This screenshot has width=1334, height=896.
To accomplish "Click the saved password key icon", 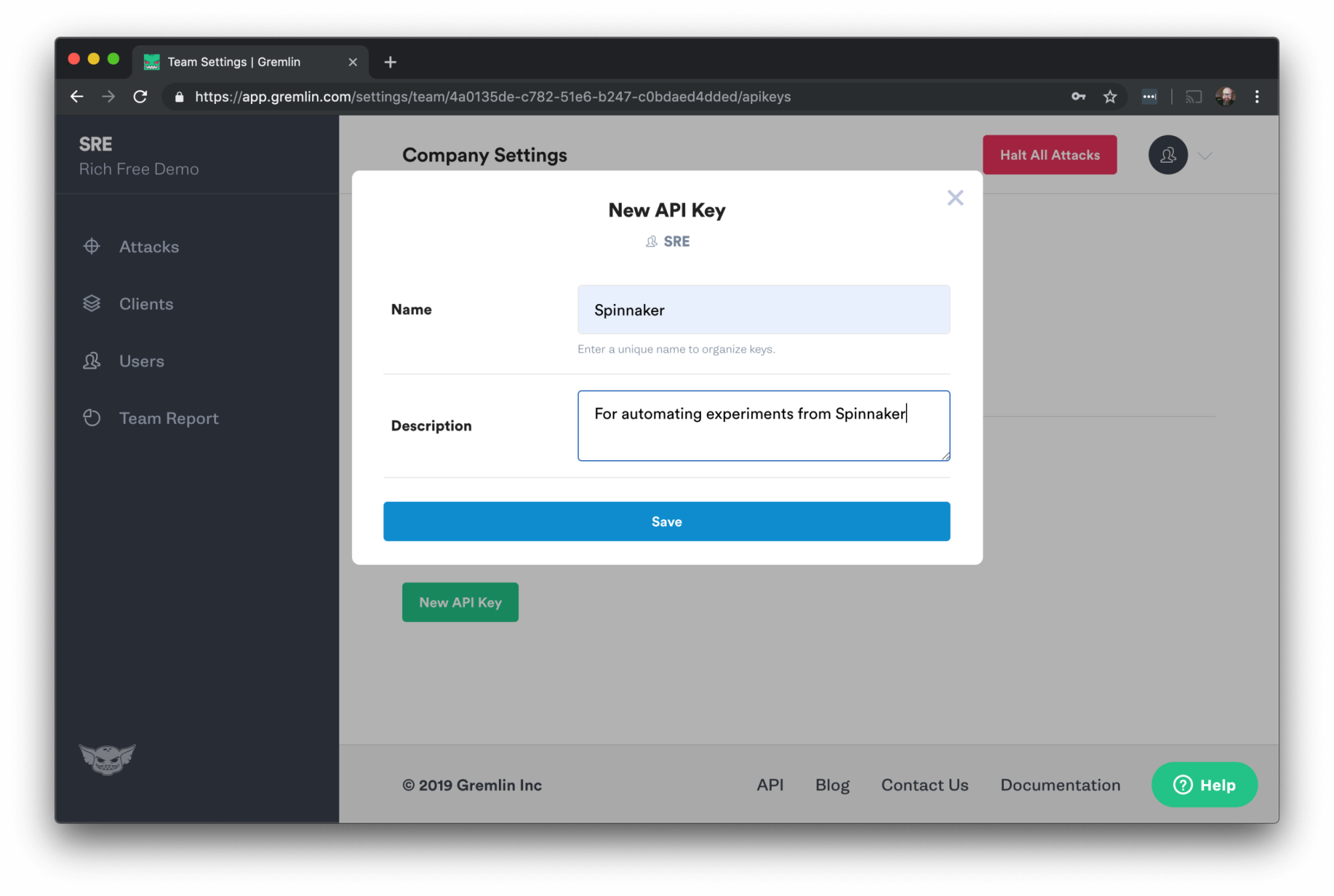I will coord(1078,97).
